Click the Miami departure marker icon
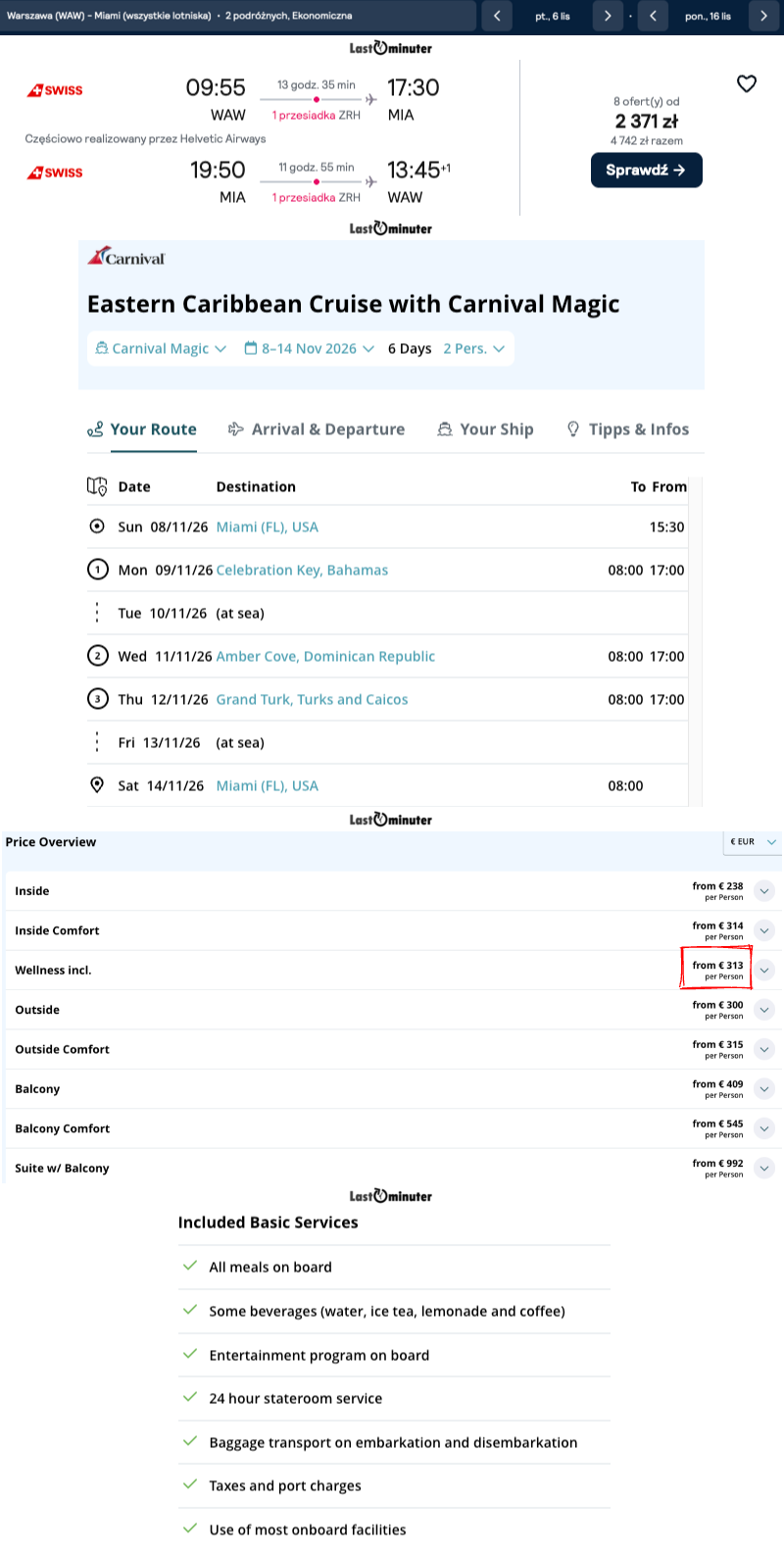Viewport: 784px width, 1550px height. pos(97,526)
